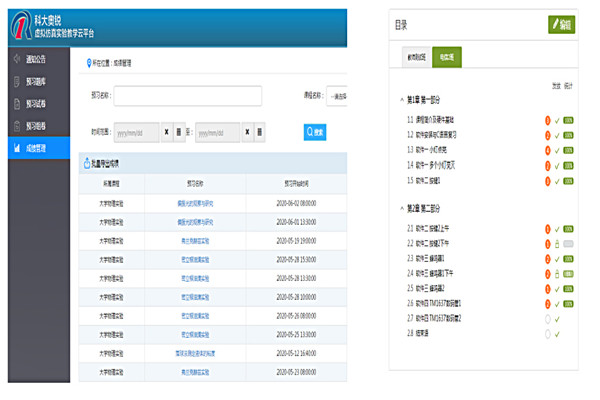Image resolution: width=600 pixels, height=400 pixels.
Task: Click the green 100% badge on row 2.5
Action: (x=568, y=289)
